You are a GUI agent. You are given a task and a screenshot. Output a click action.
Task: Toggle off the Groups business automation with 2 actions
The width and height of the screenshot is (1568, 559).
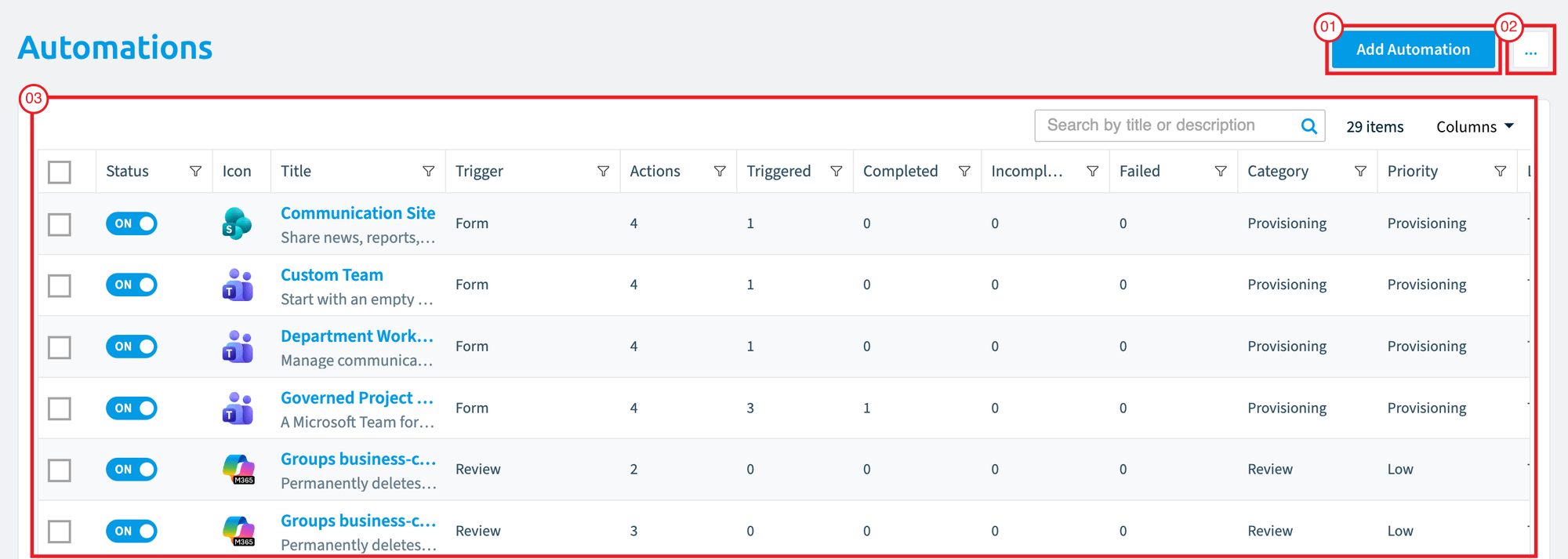coord(132,470)
